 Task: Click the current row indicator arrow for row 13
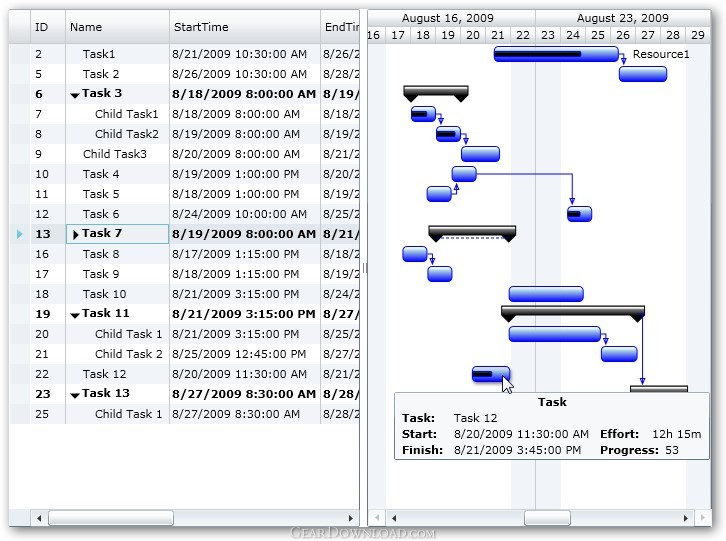[19, 234]
